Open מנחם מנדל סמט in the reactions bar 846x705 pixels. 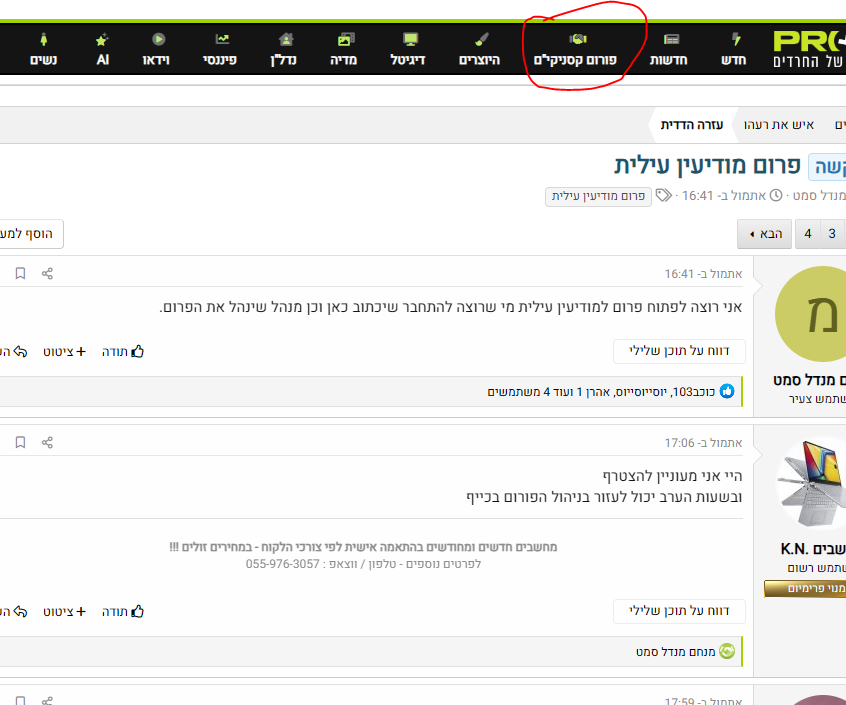676,652
